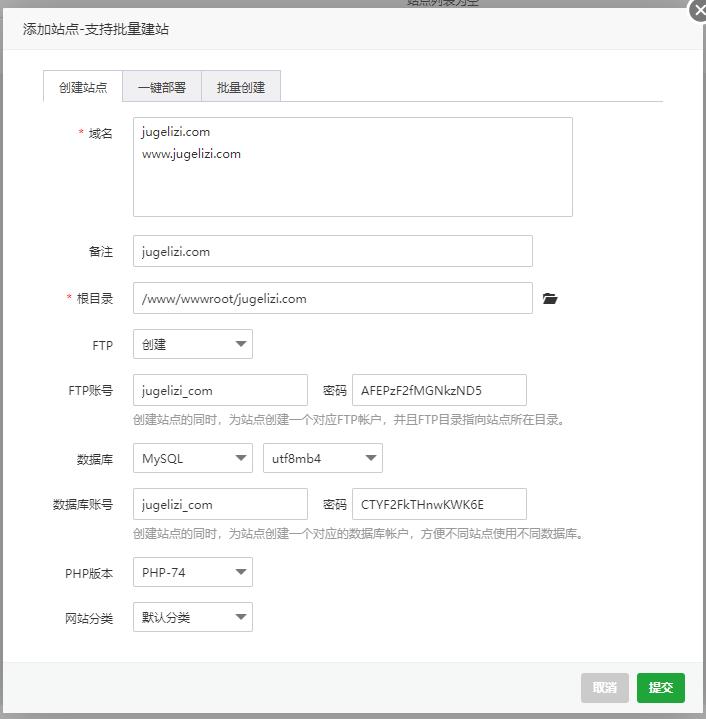Close the add site dialog
Image resolution: width=706 pixels, height=719 pixels.
pyautogui.click(x=699, y=11)
